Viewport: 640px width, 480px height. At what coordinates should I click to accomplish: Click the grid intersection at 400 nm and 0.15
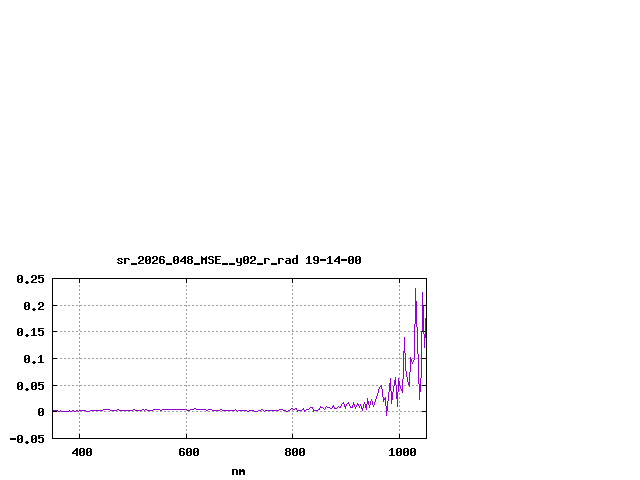tap(79, 332)
